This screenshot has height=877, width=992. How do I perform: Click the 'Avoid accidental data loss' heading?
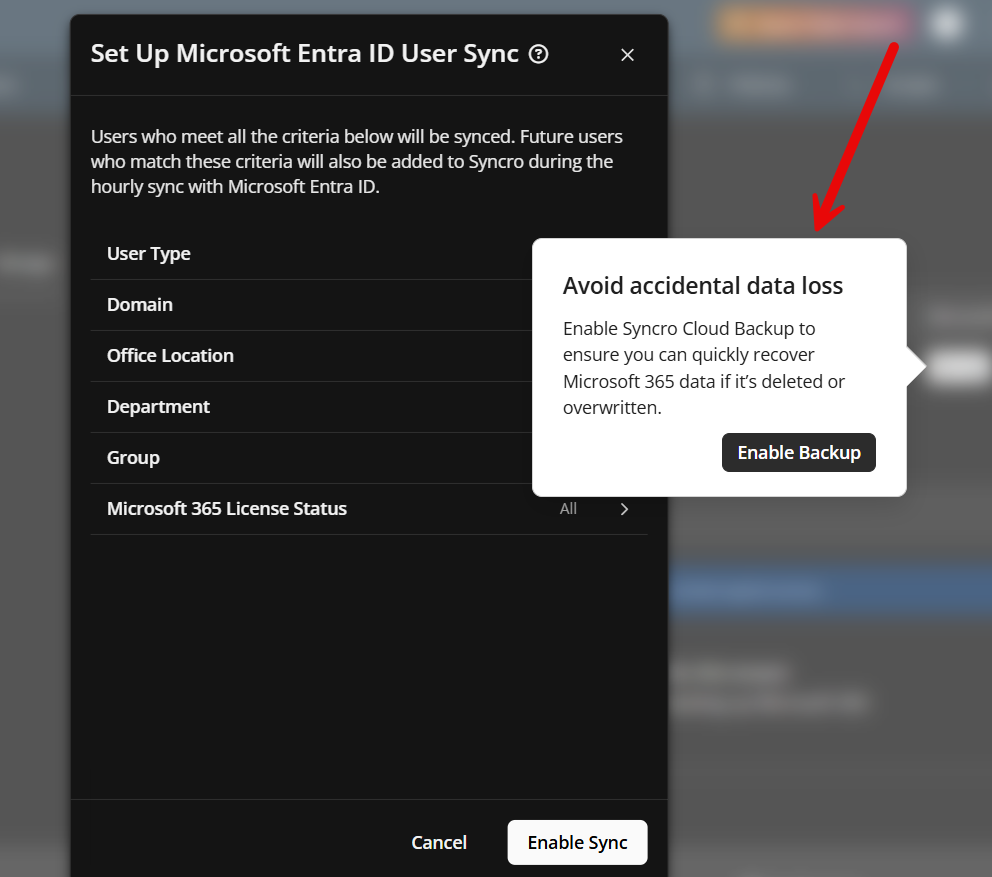(703, 286)
